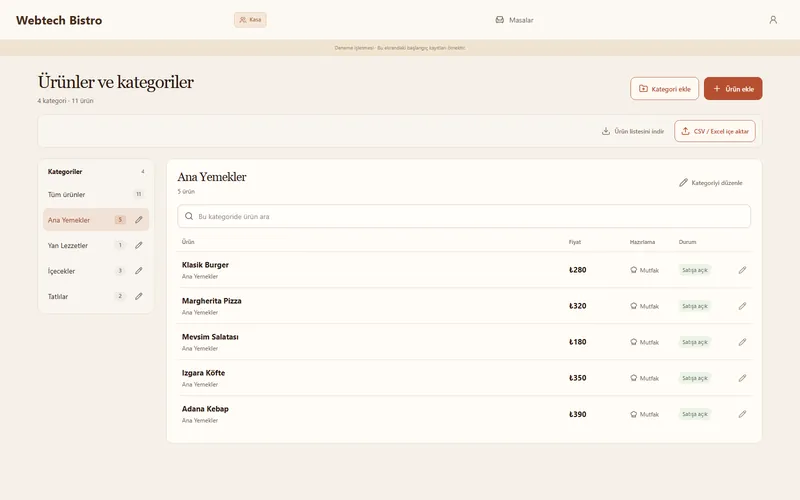Edit the Klasik Burger product pencil
800x500 pixels.
click(742, 270)
